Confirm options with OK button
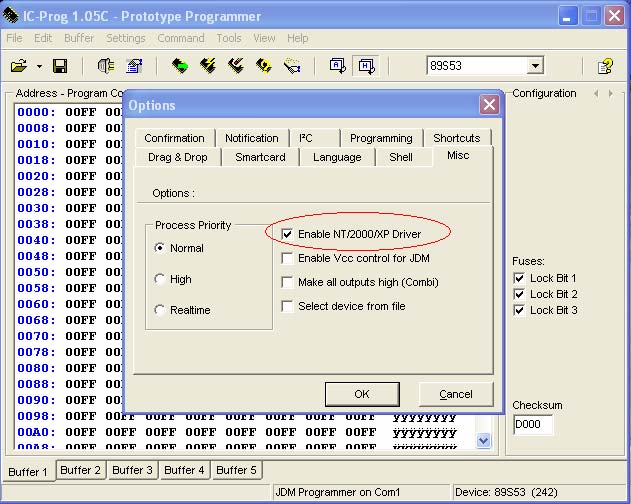This screenshot has height=504, width=631. 362,394
